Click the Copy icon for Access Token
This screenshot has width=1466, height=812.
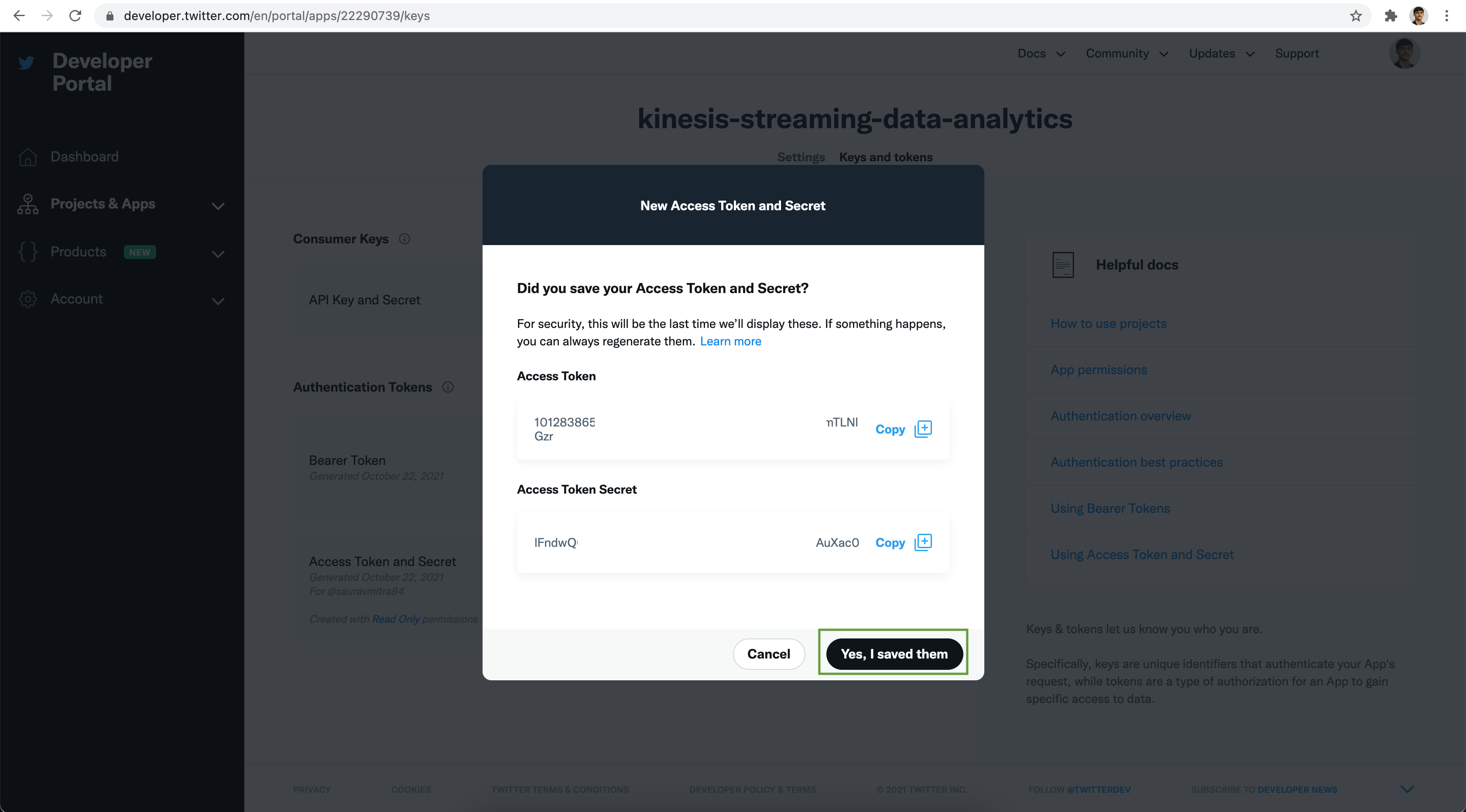click(x=922, y=429)
